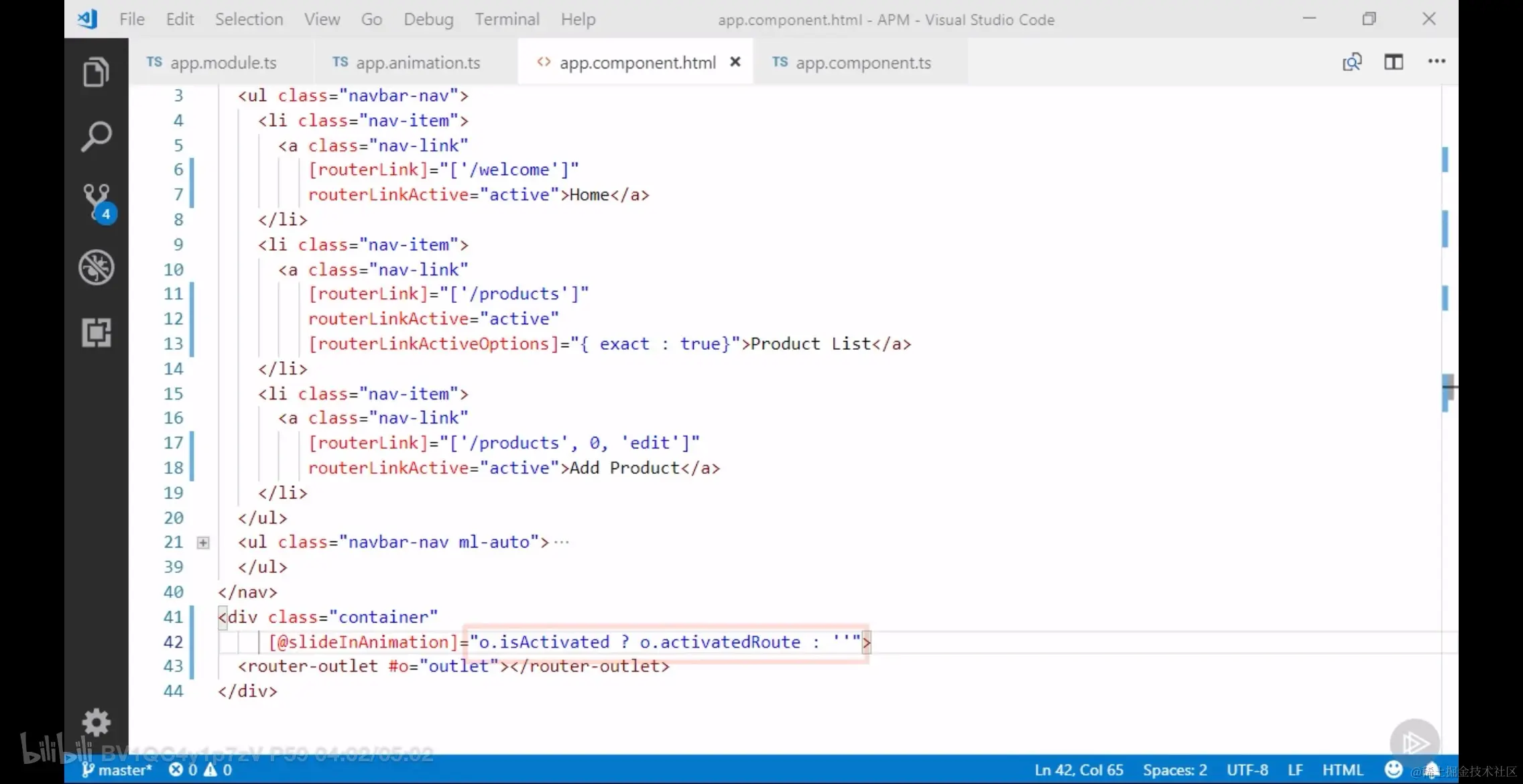Open the Debug menu
The image size is (1523, 784).
click(428, 19)
